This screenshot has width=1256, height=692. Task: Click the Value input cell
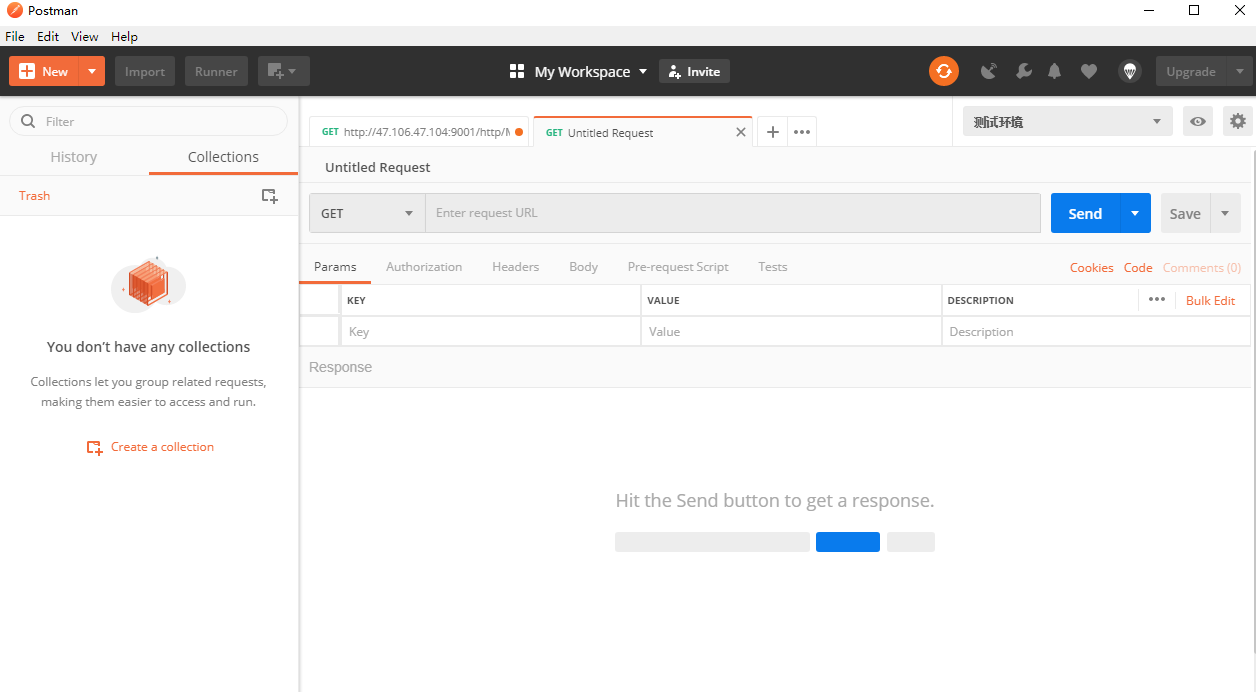[791, 331]
